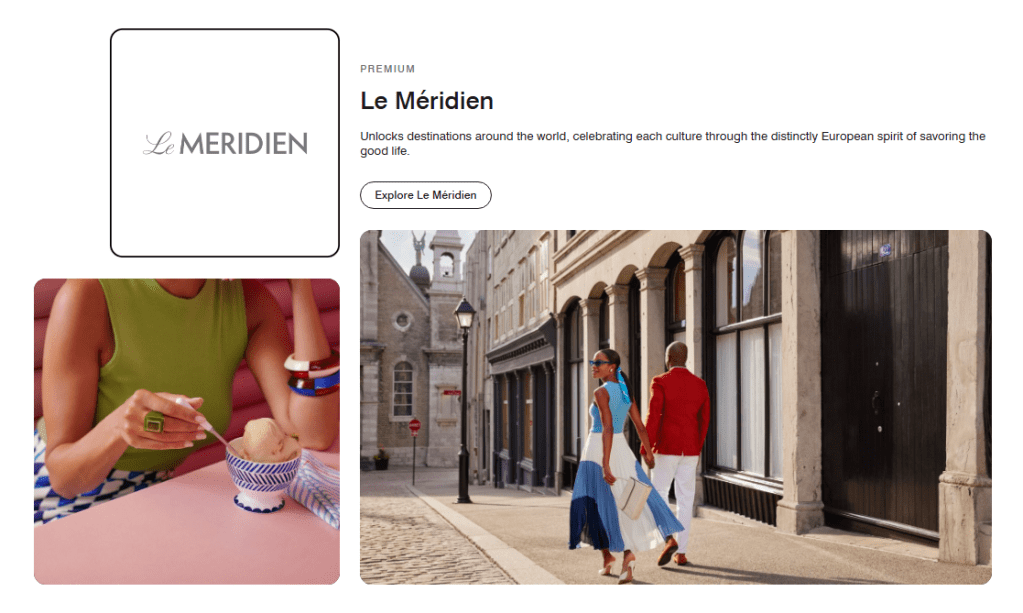Click the Explore Le Méridien button
This screenshot has width=1023, height=613.
click(x=425, y=195)
